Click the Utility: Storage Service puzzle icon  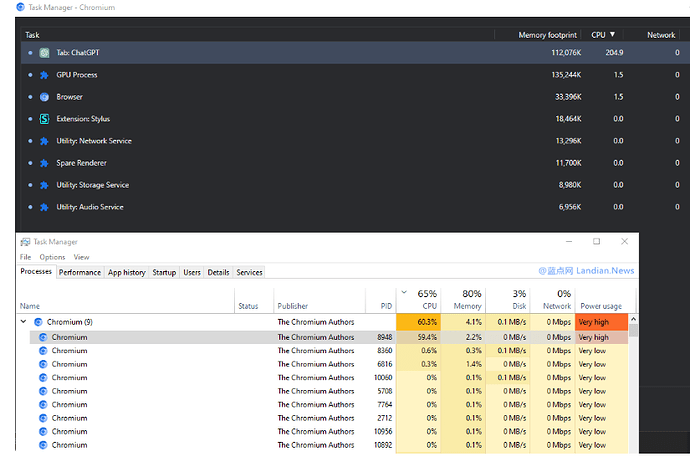(x=44, y=185)
